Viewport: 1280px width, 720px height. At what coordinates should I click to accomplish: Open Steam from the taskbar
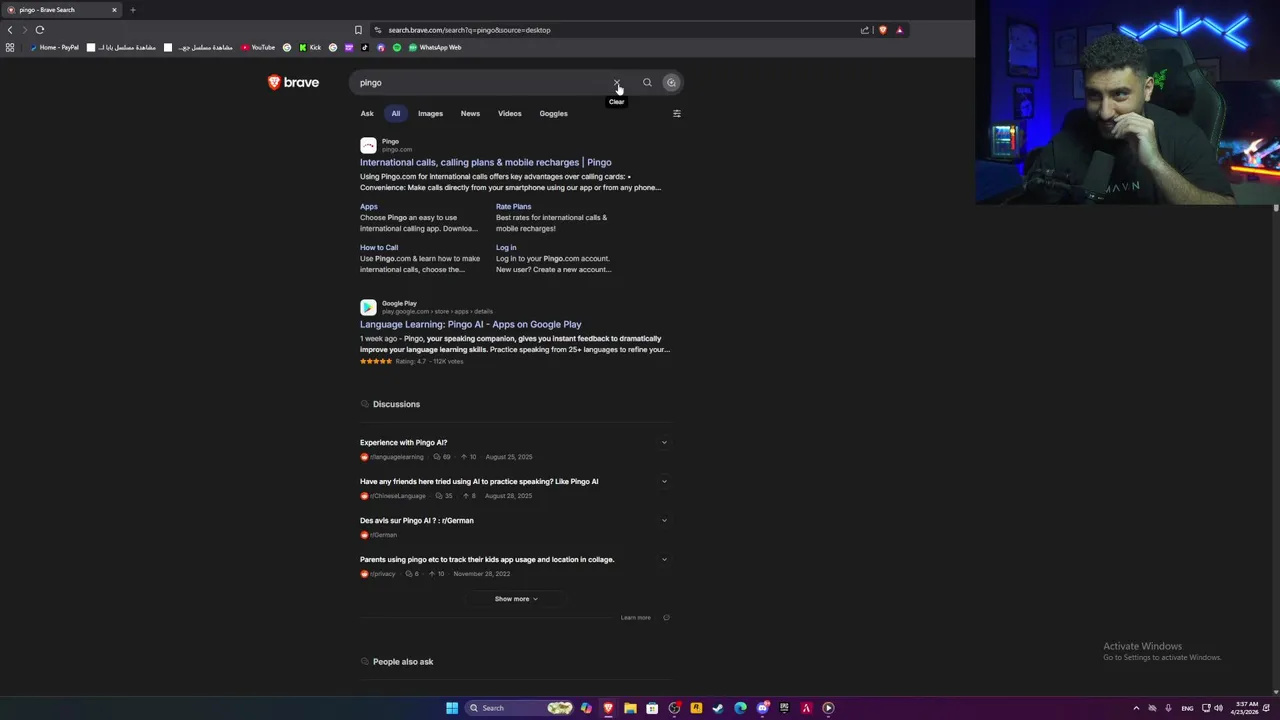point(718,708)
